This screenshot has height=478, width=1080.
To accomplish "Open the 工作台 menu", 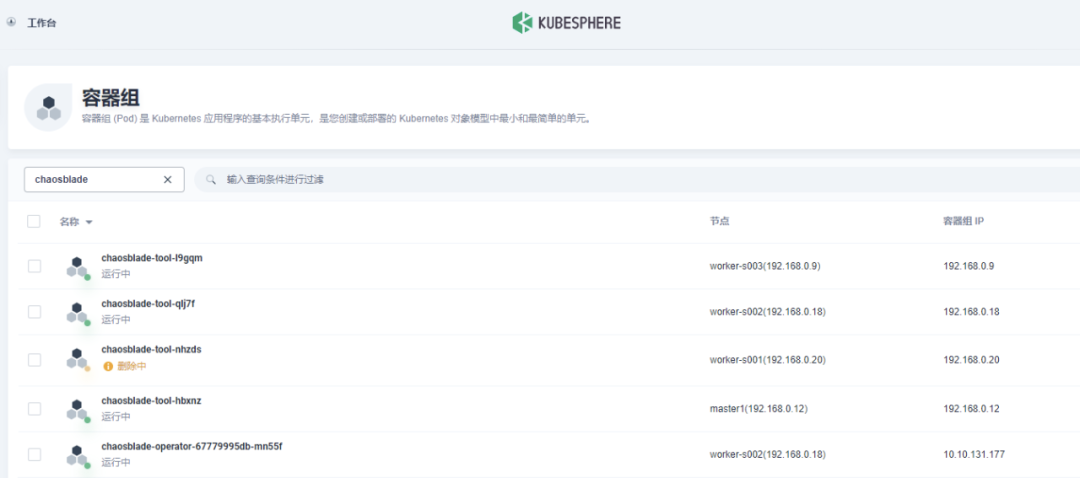I will pos(41,23).
